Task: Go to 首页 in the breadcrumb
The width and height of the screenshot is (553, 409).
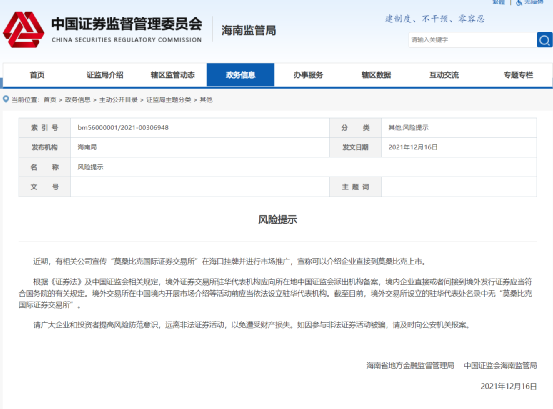Action: point(50,100)
